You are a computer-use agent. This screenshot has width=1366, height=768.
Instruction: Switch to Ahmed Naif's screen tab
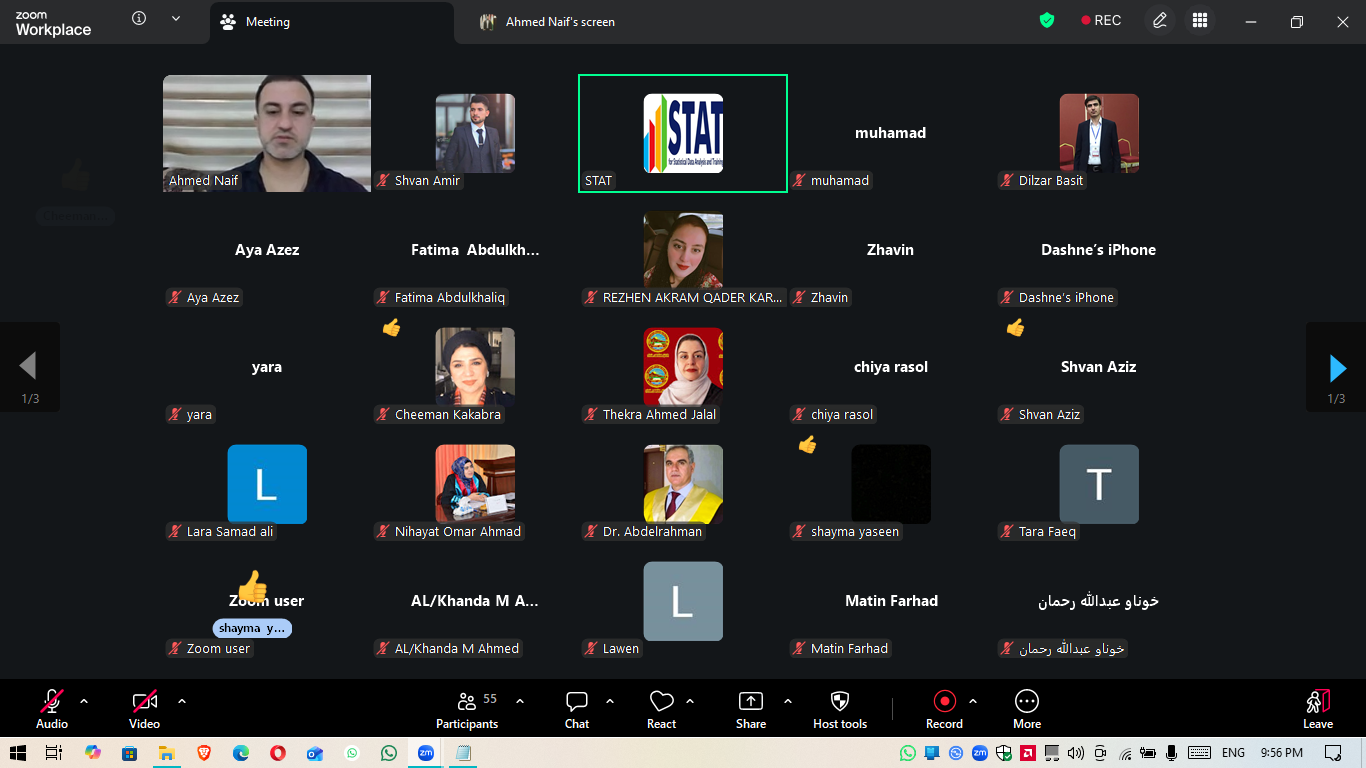[560, 22]
